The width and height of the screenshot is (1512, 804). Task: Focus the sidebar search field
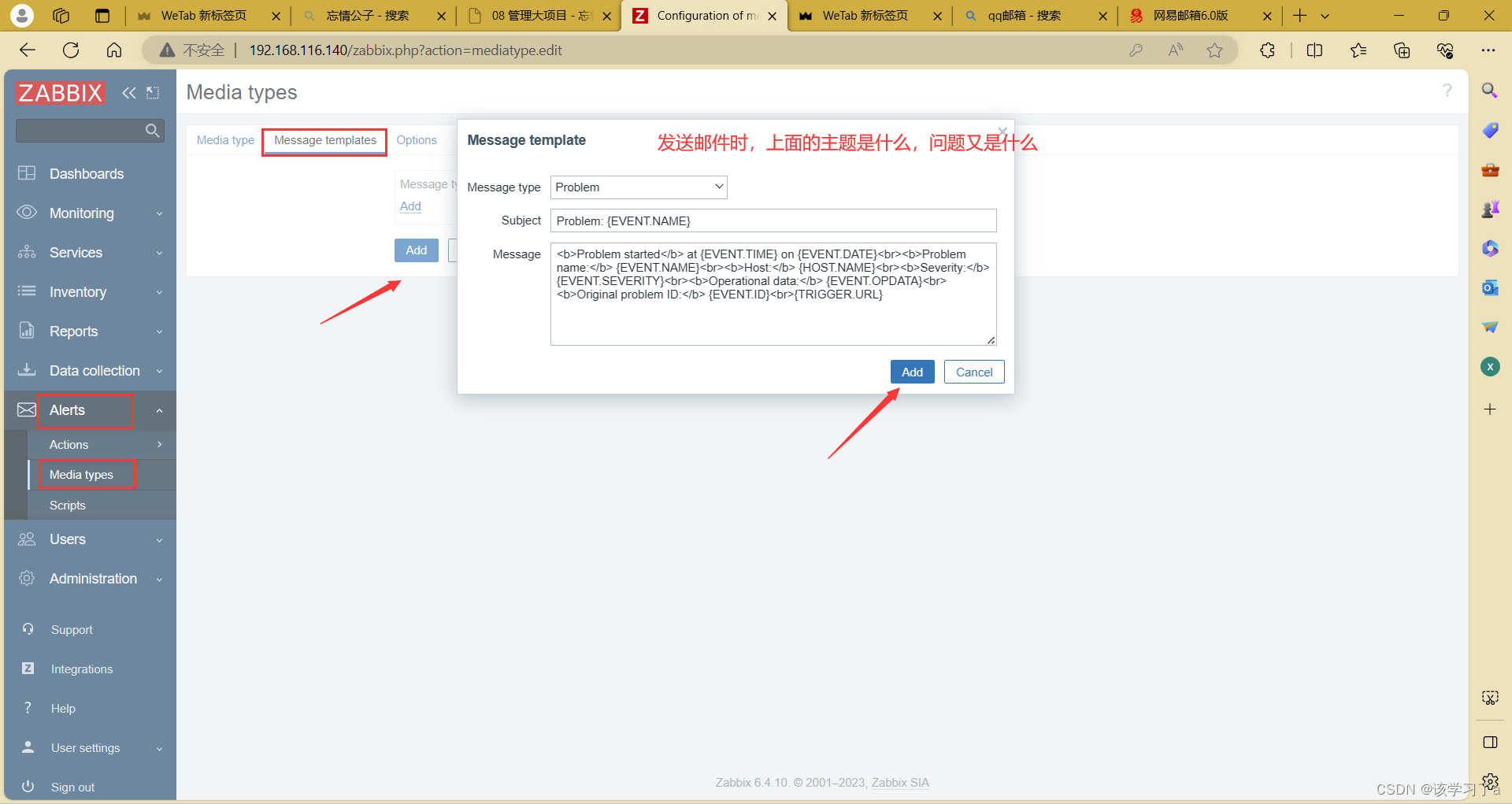[89, 131]
